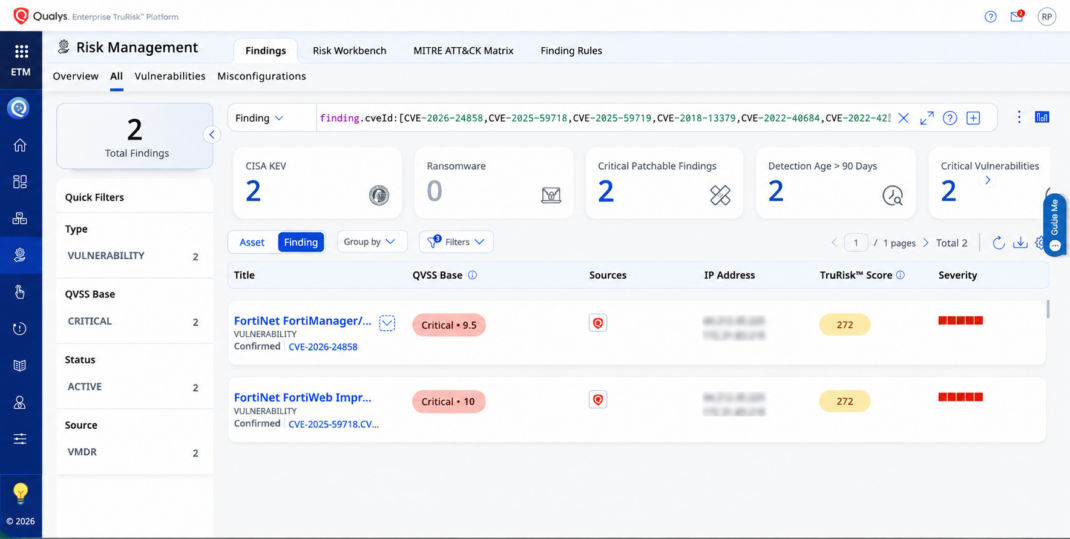This screenshot has width=1070, height=539.
Task: Click the Home icon in sidebar
Action: (x=20, y=145)
